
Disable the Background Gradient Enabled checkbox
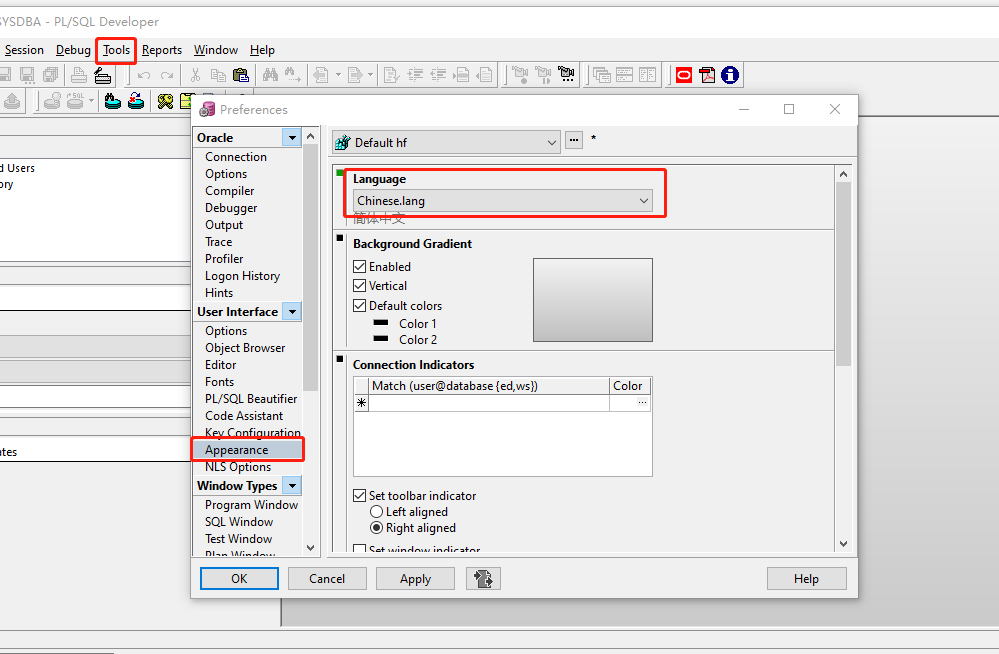[358, 266]
